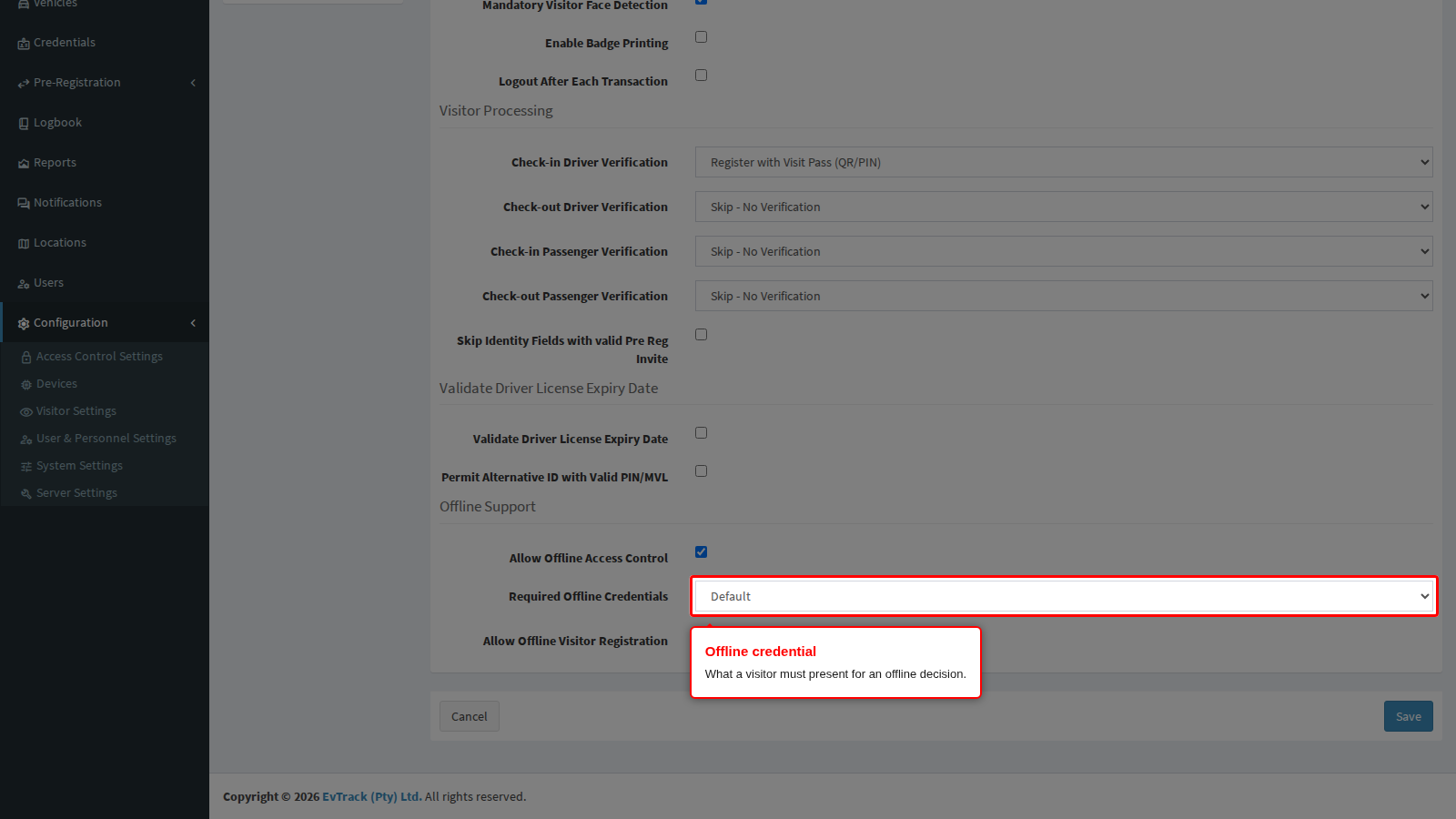Viewport: 1456px width, 819px height.
Task: Expand the Pre-Registration menu chevron
Action: pos(193,83)
